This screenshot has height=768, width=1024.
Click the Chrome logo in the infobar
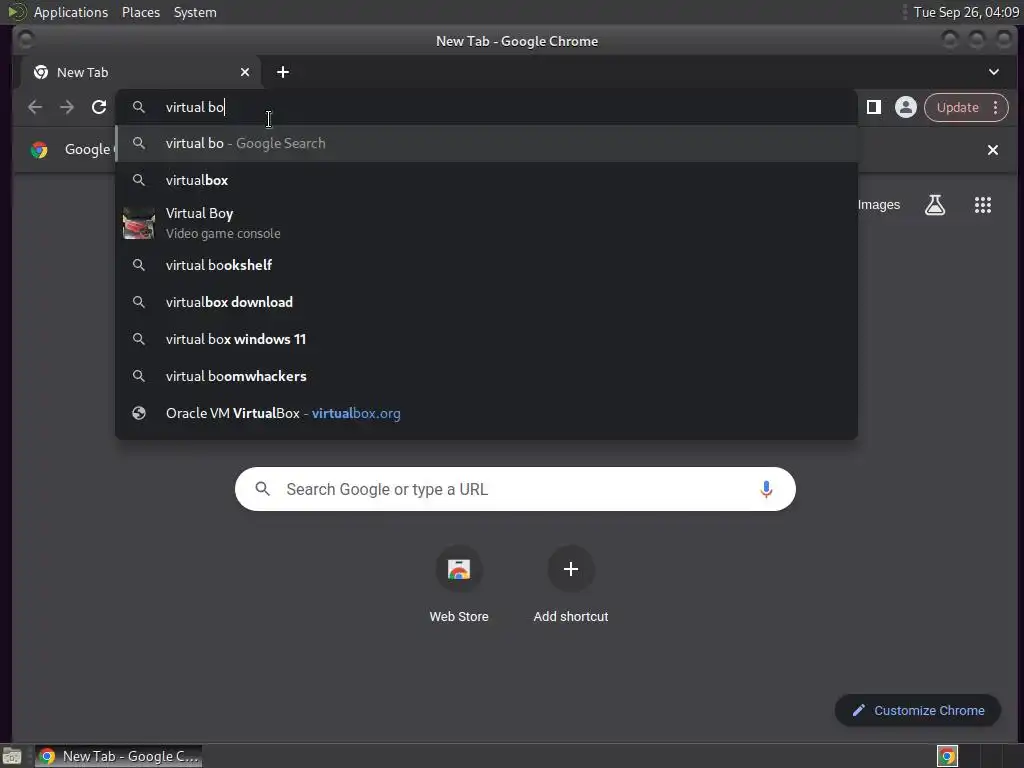39,150
